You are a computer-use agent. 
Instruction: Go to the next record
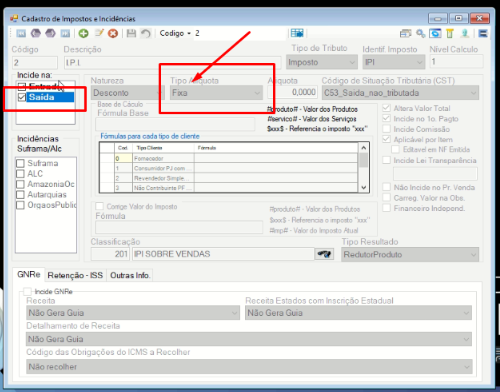(x=50, y=33)
